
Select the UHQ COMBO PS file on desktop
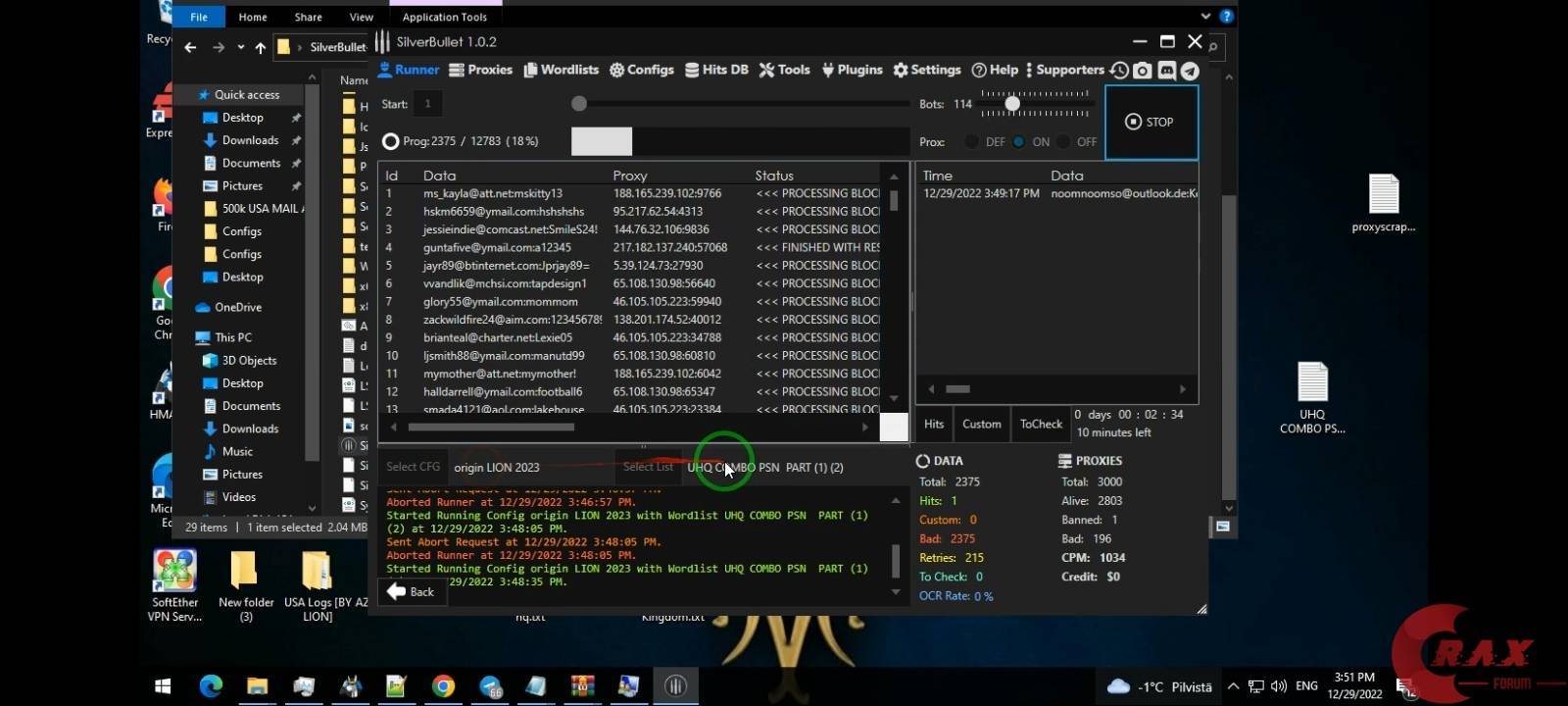coord(1312,397)
